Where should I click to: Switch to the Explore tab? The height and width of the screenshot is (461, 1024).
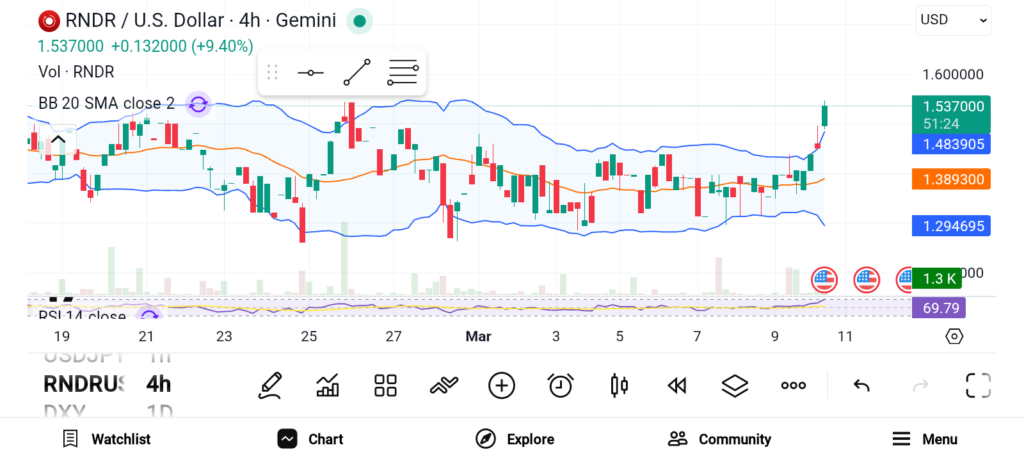[515, 439]
